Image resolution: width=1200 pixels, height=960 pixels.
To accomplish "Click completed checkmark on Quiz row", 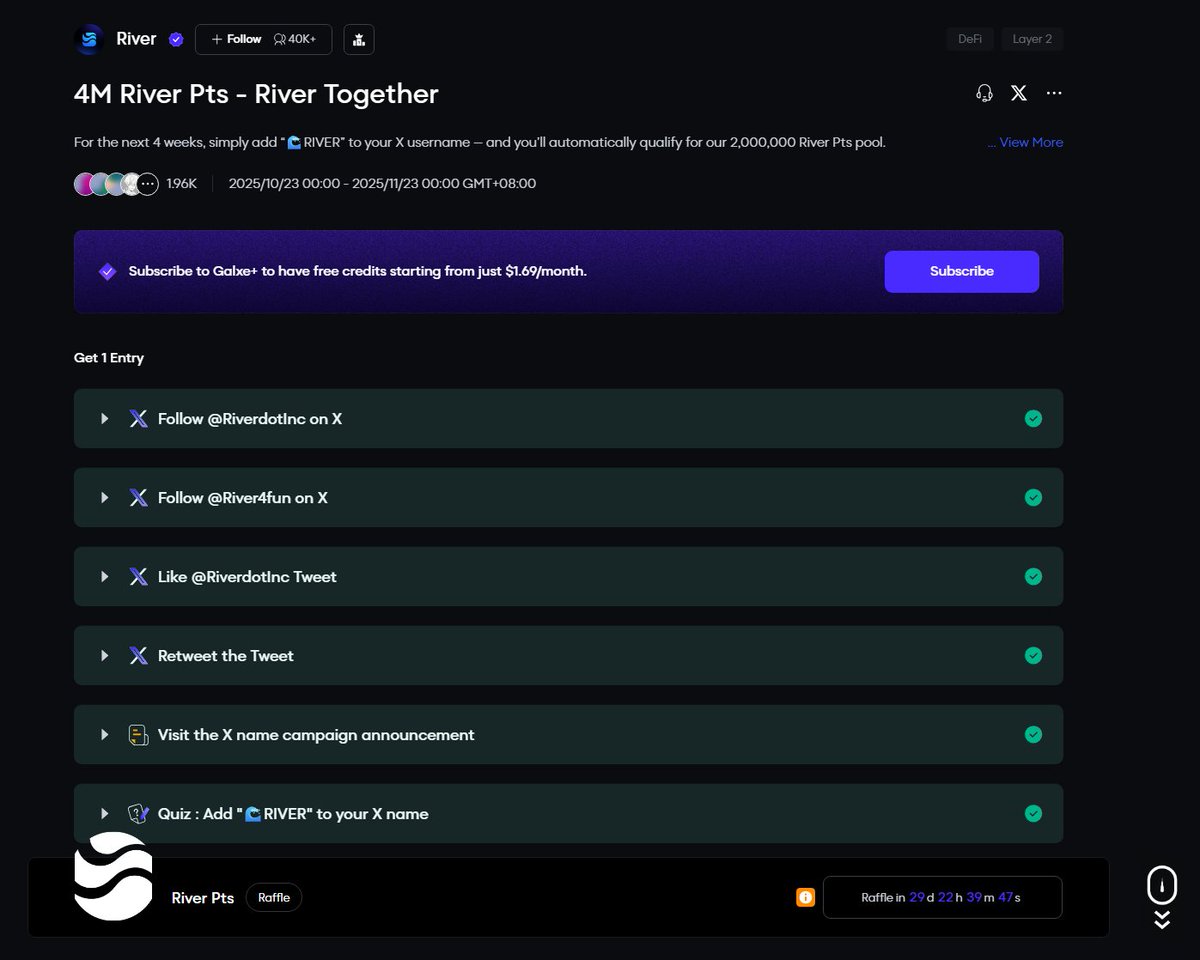I will tap(1033, 814).
